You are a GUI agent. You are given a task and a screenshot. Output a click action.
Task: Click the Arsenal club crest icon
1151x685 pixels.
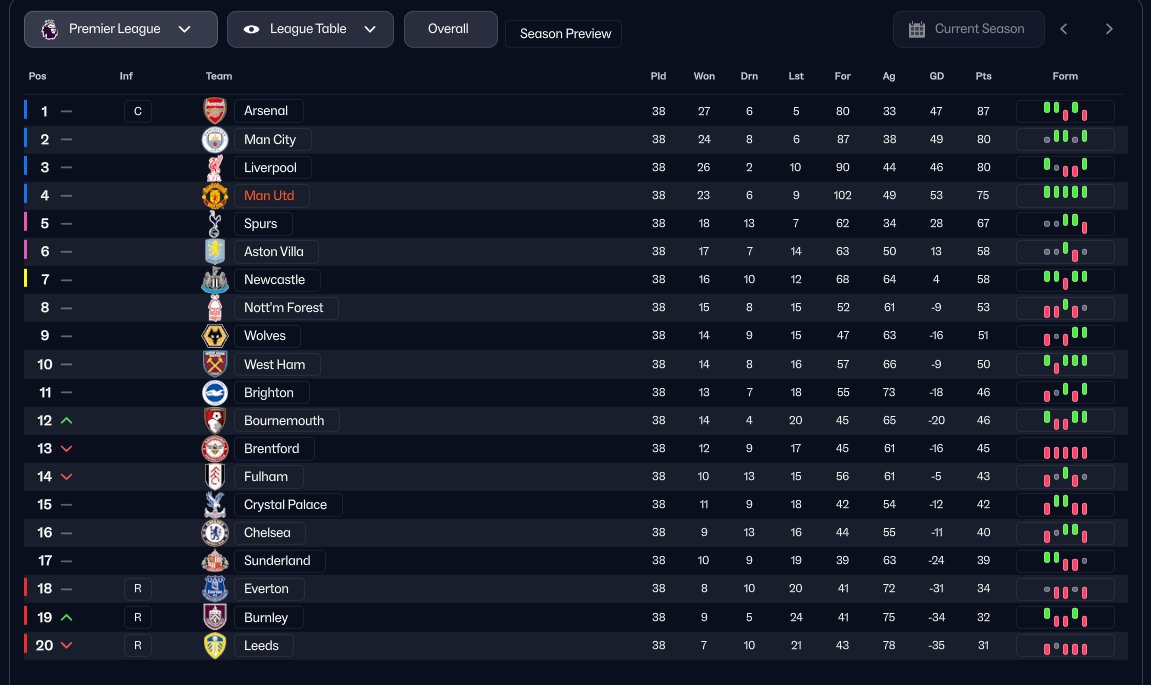point(215,111)
